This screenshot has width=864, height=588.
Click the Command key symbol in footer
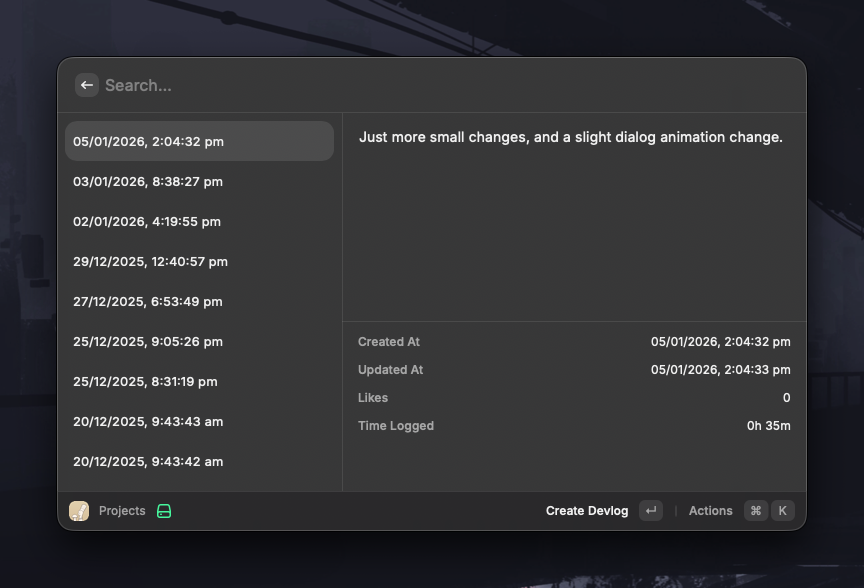click(x=756, y=511)
